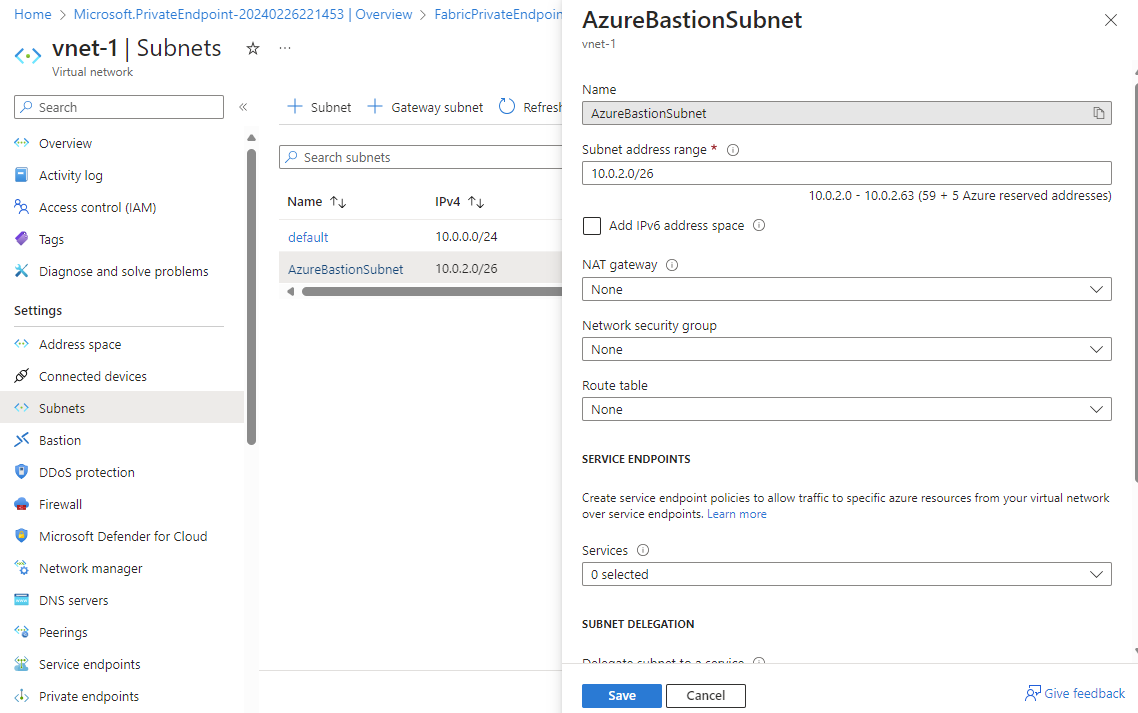Refresh the subnets list
Viewport: 1138px width, 713px height.
(x=530, y=106)
